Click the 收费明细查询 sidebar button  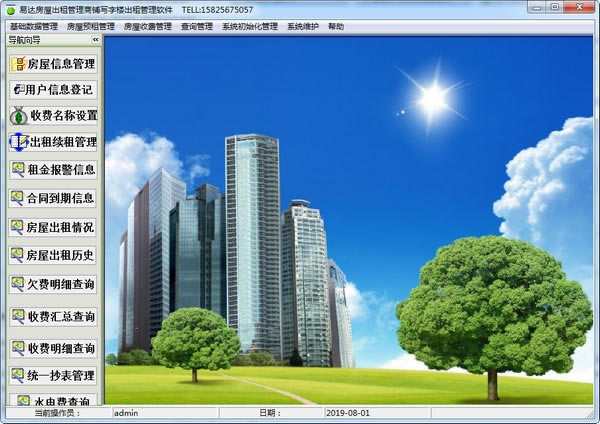click(53, 348)
